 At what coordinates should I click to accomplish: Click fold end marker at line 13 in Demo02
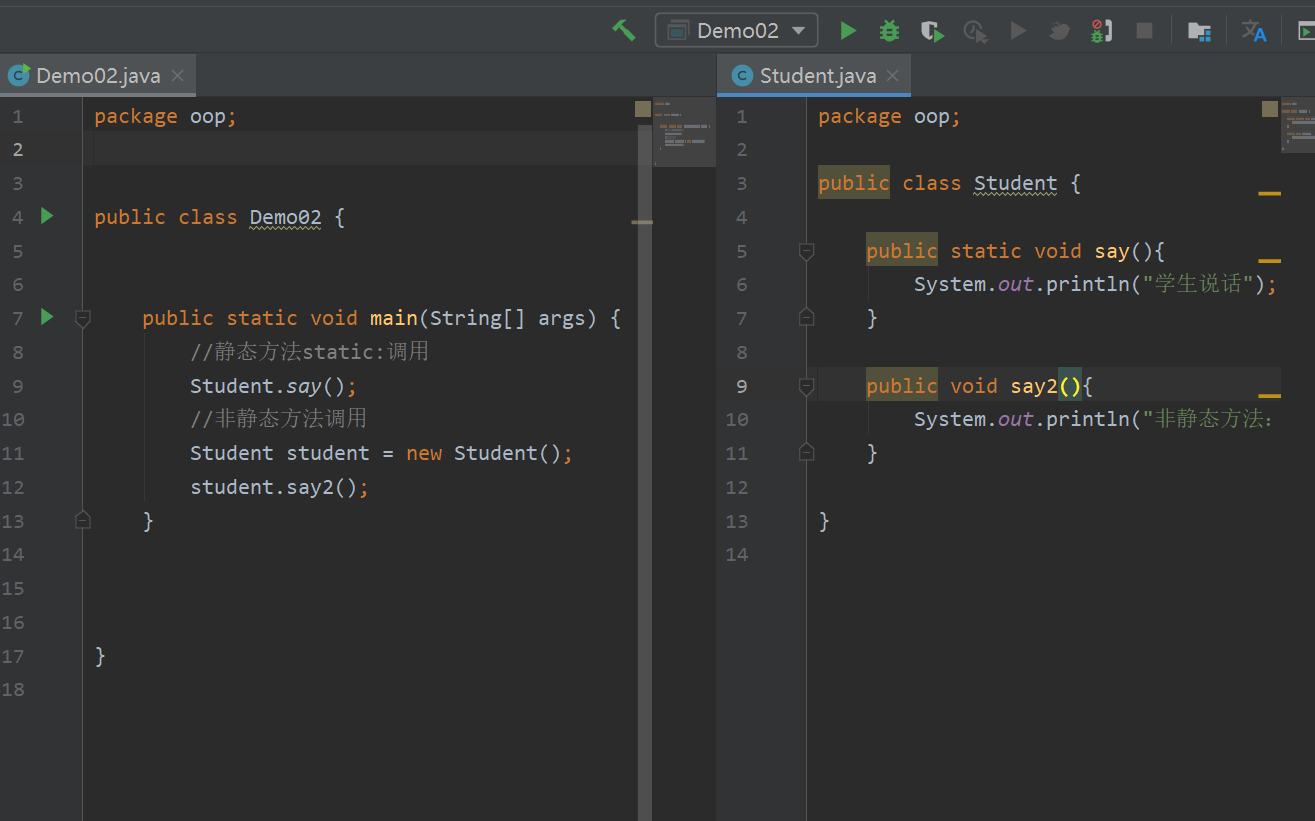click(83, 520)
